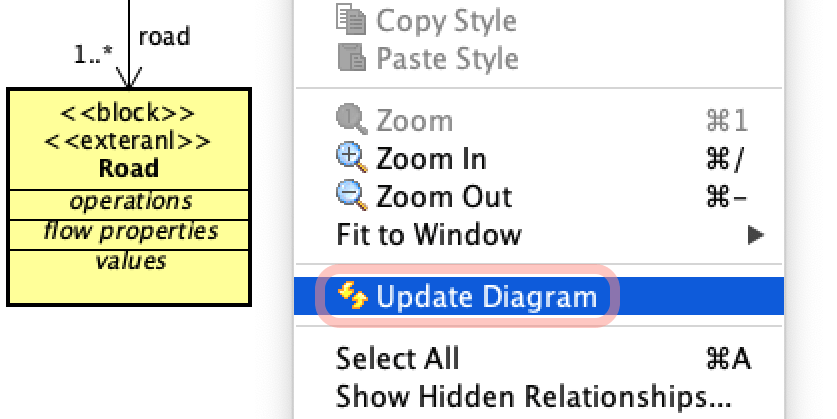Select the Road block title
Viewport: 837px width, 419px height.
click(129, 168)
